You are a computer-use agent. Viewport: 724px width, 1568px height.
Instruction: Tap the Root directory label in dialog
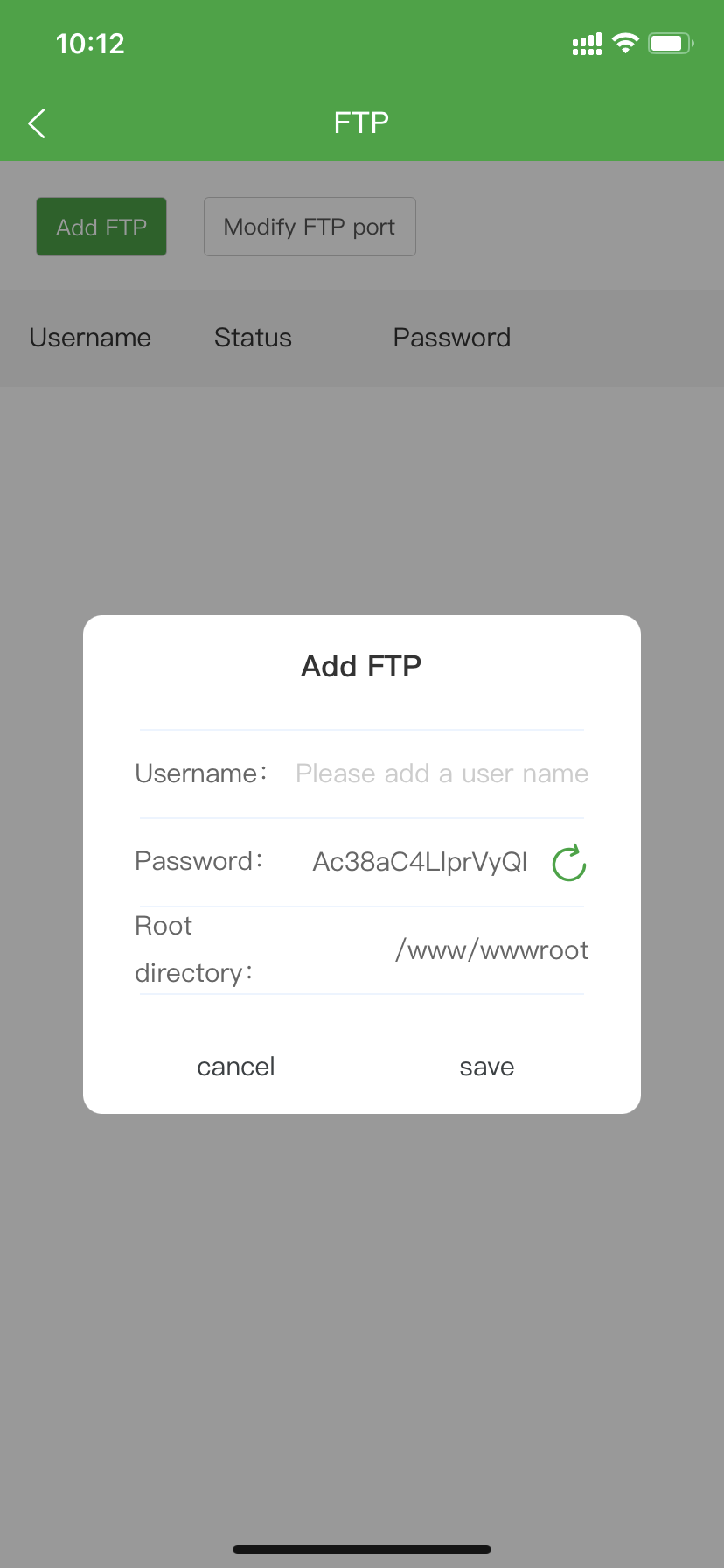tap(193, 949)
